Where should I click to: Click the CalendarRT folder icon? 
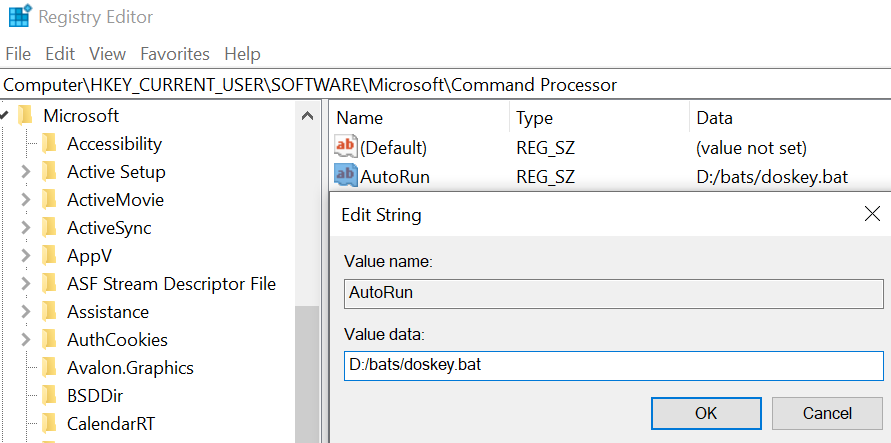click(49, 424)
